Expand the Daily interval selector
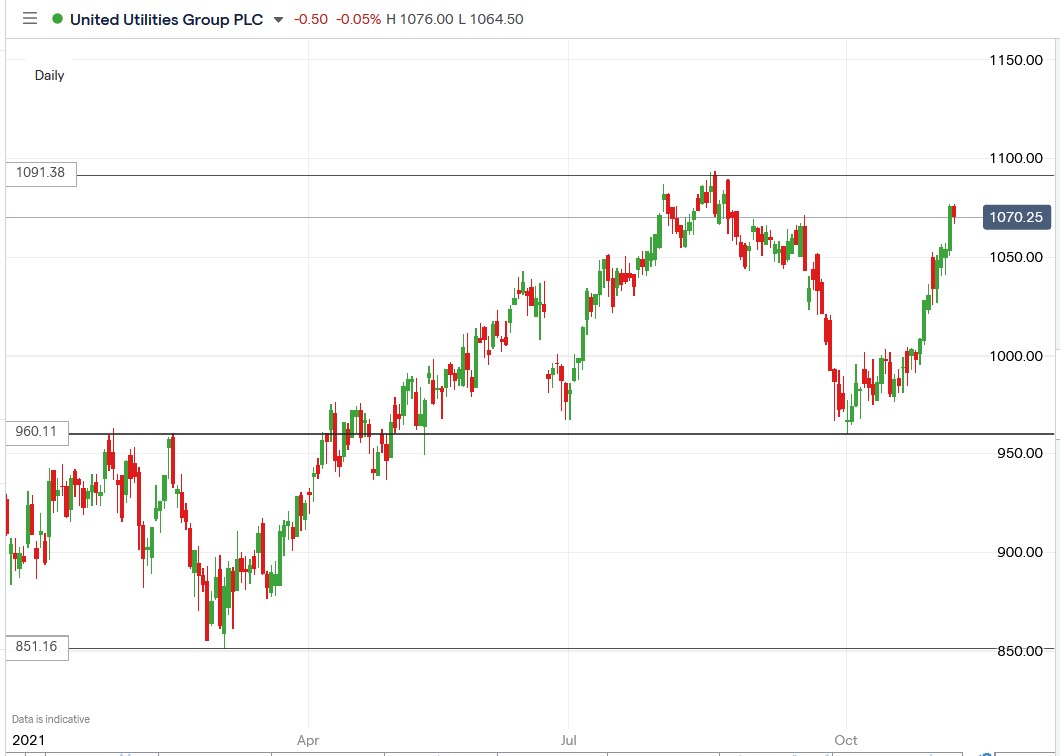Screen dimensions: 1060x756 click(x=49, y=75)
